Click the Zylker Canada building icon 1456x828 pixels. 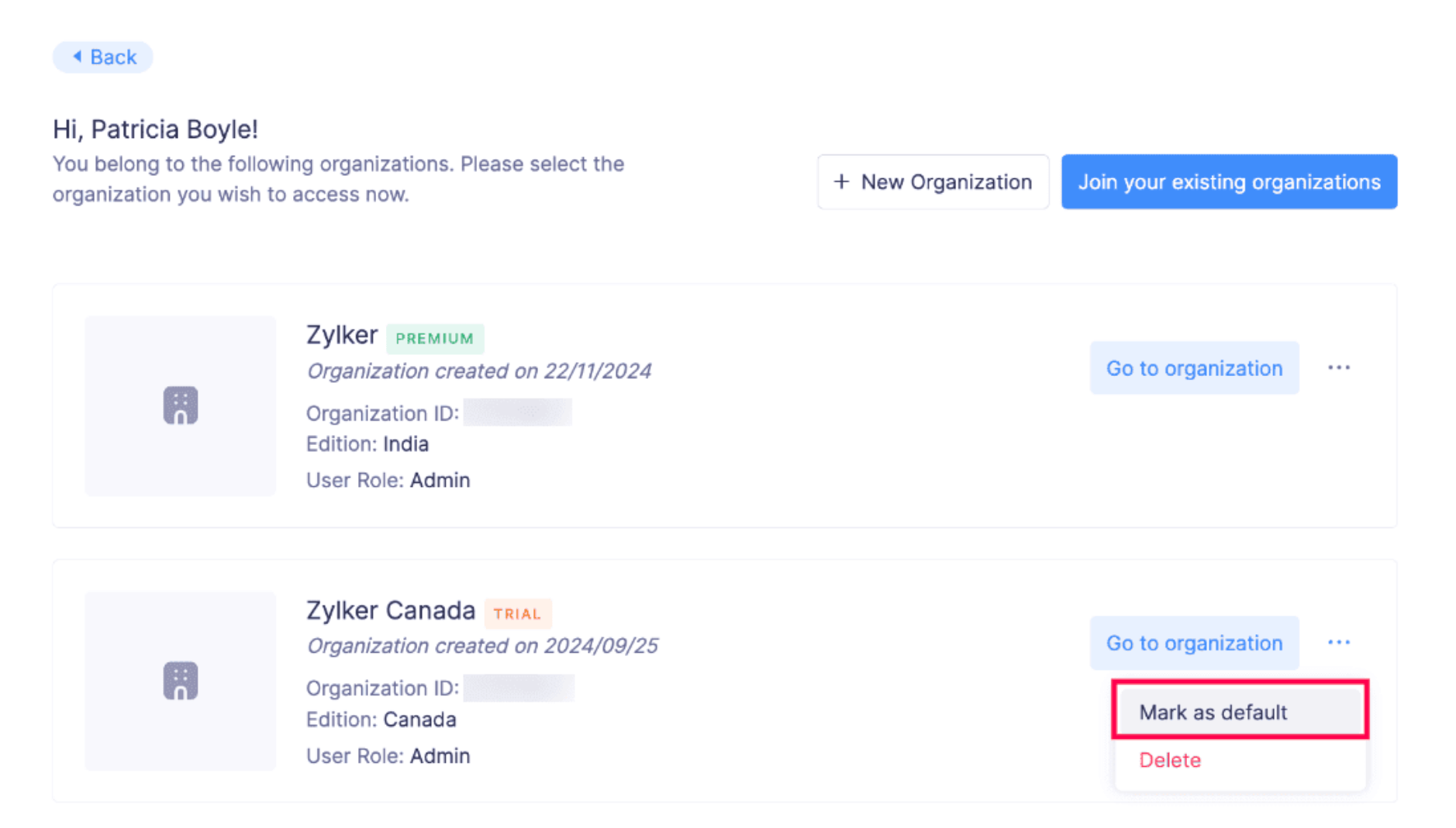tap(179, 680)
